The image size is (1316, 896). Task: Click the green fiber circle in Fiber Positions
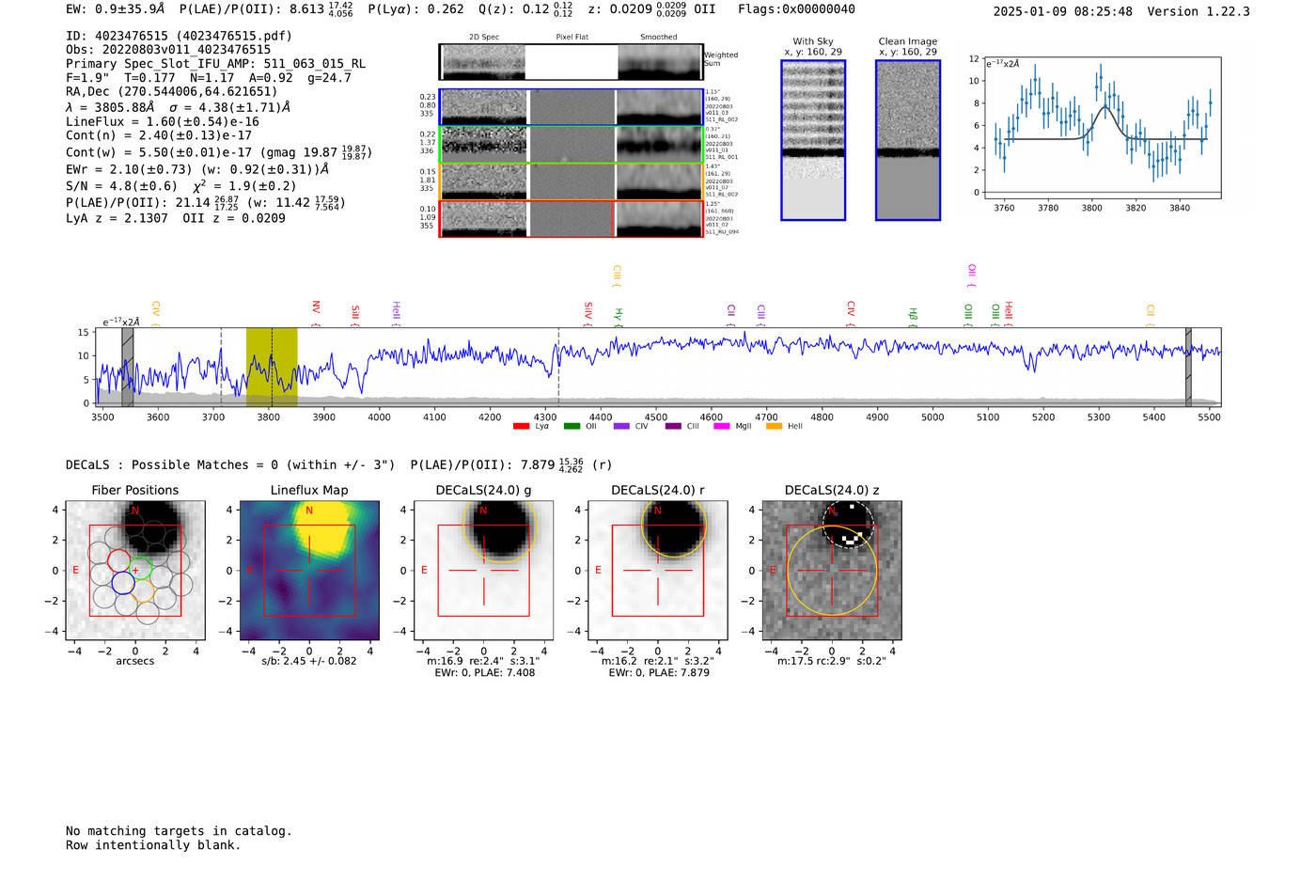tap(142, 569)
